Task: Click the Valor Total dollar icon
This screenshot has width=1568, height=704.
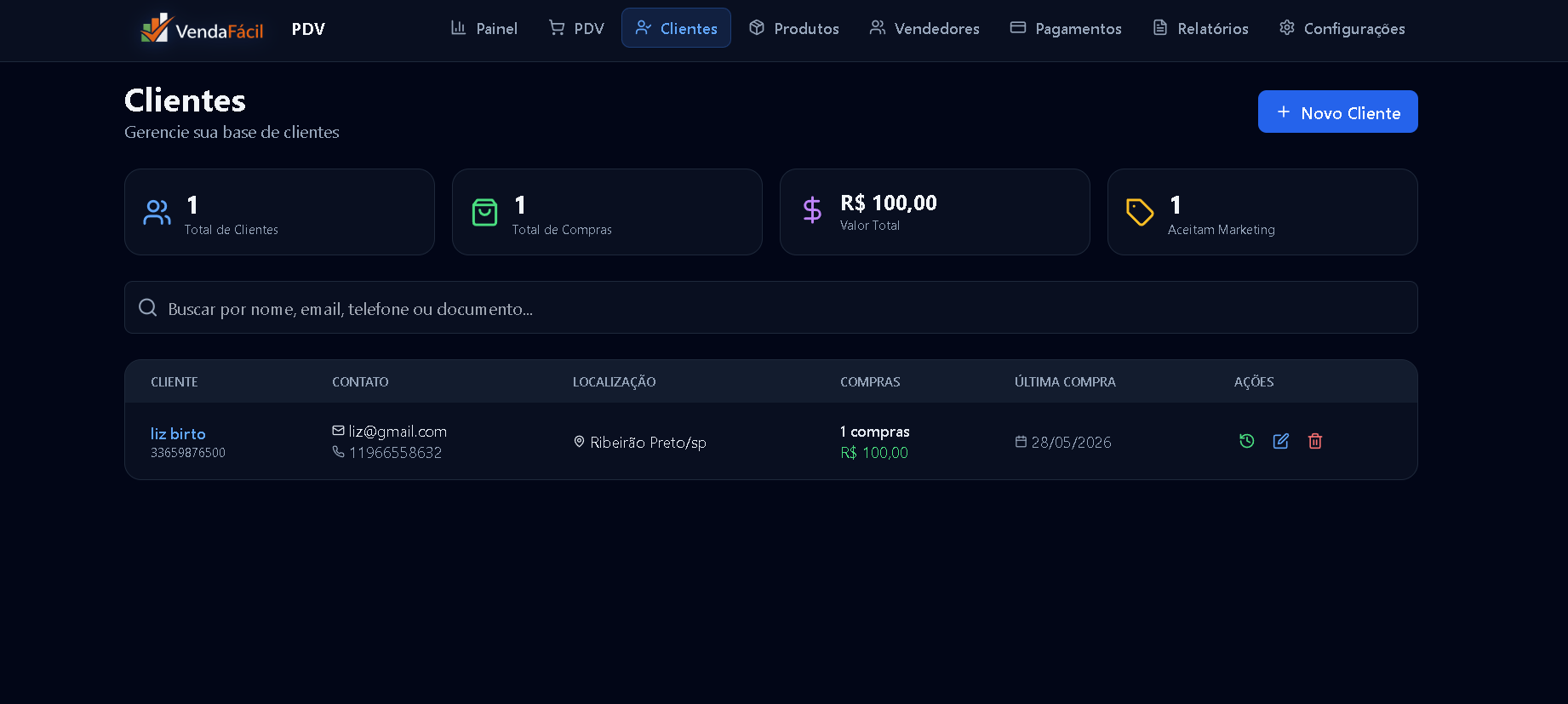Action: pyautogui.click(x=813, y=209)
